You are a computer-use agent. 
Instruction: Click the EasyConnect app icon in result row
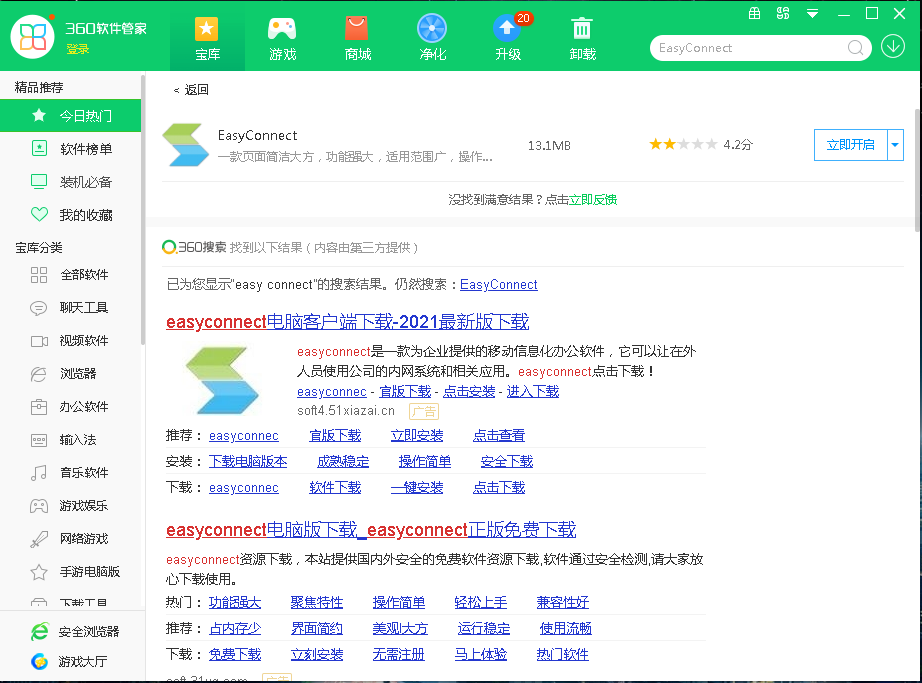pos(185,145)
